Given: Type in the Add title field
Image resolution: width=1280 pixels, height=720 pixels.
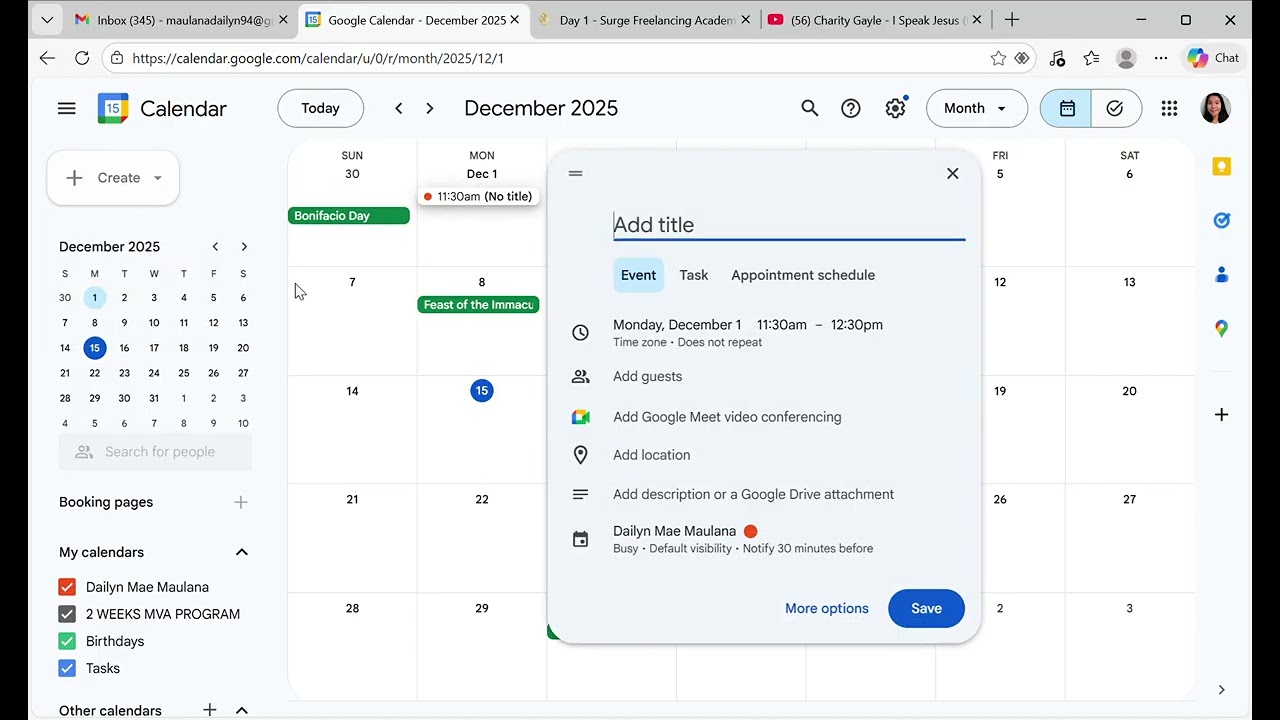Looking at the screenshot, I should [789, 225].
